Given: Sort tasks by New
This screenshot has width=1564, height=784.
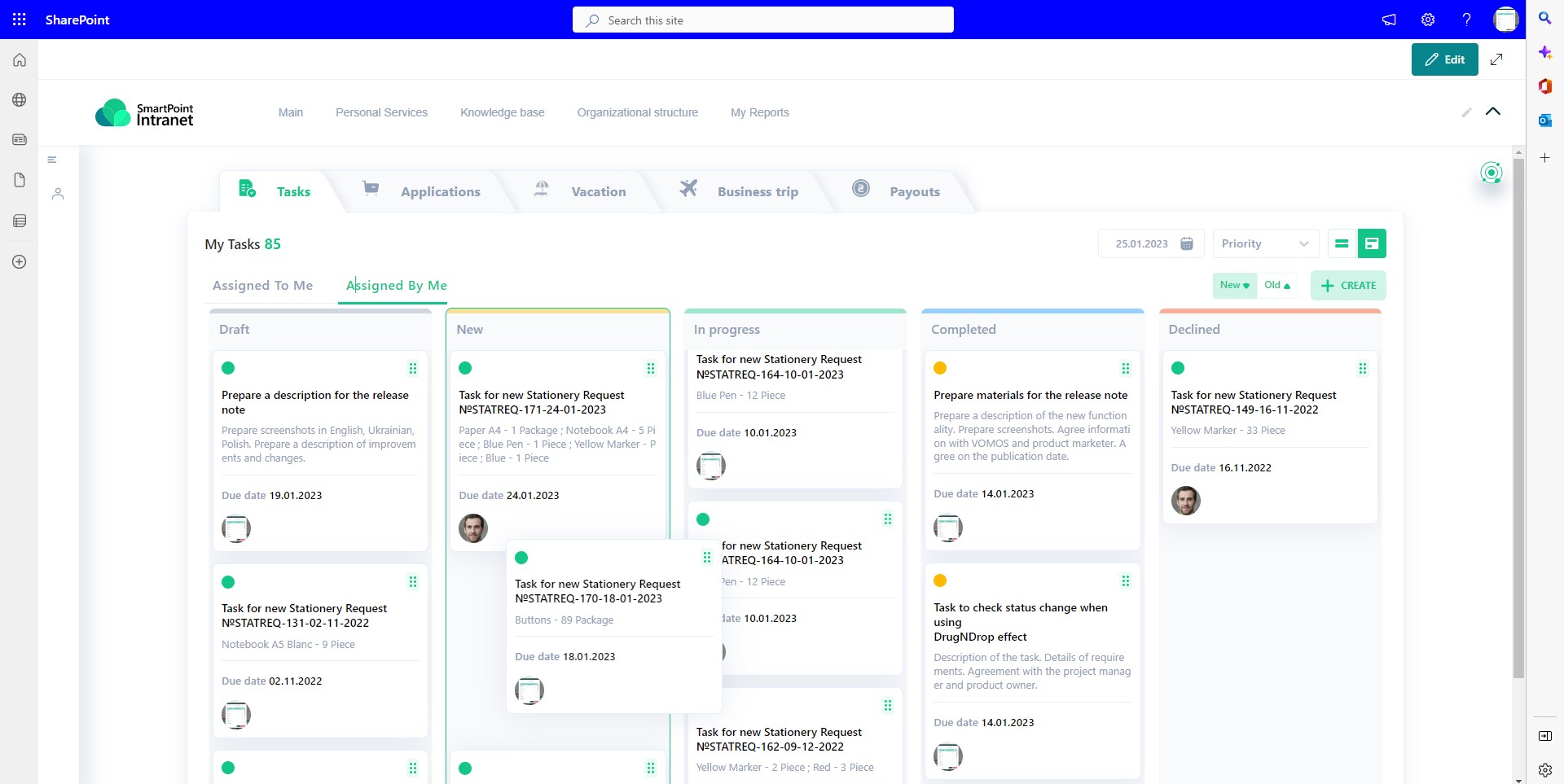Looking at the screenshot, I should click(1234, 285).
